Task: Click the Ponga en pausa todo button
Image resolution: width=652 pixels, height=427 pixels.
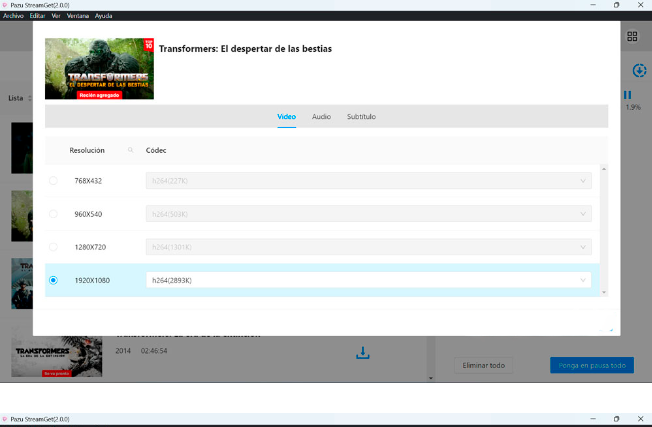Action: coord(592,365)
